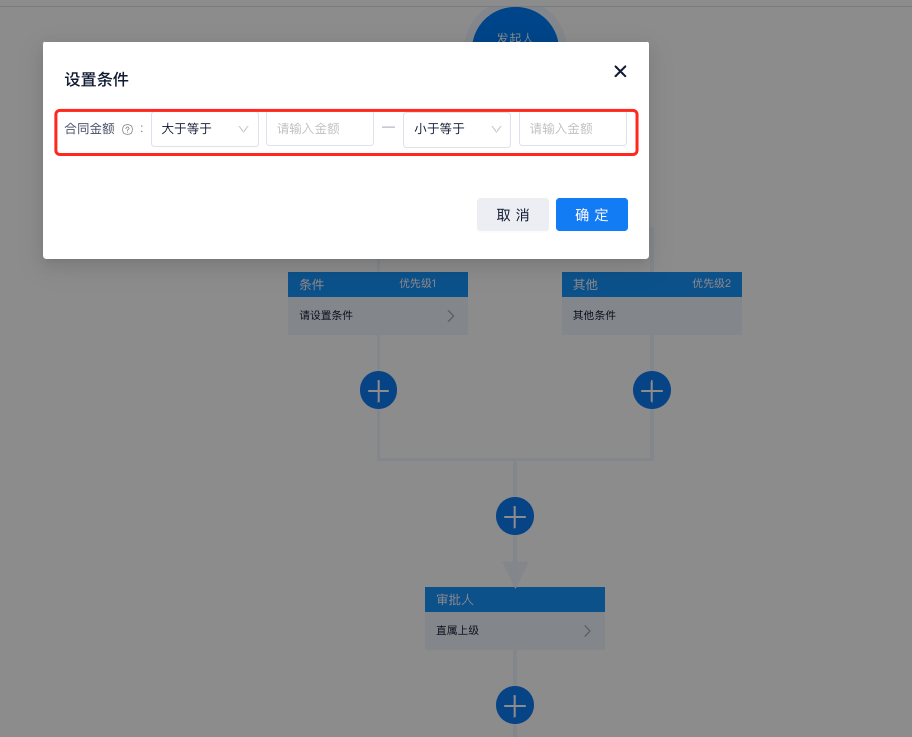Open the 小于等于 operator dropdown
Screen dimensions: 912x737
tap(457, 129)
